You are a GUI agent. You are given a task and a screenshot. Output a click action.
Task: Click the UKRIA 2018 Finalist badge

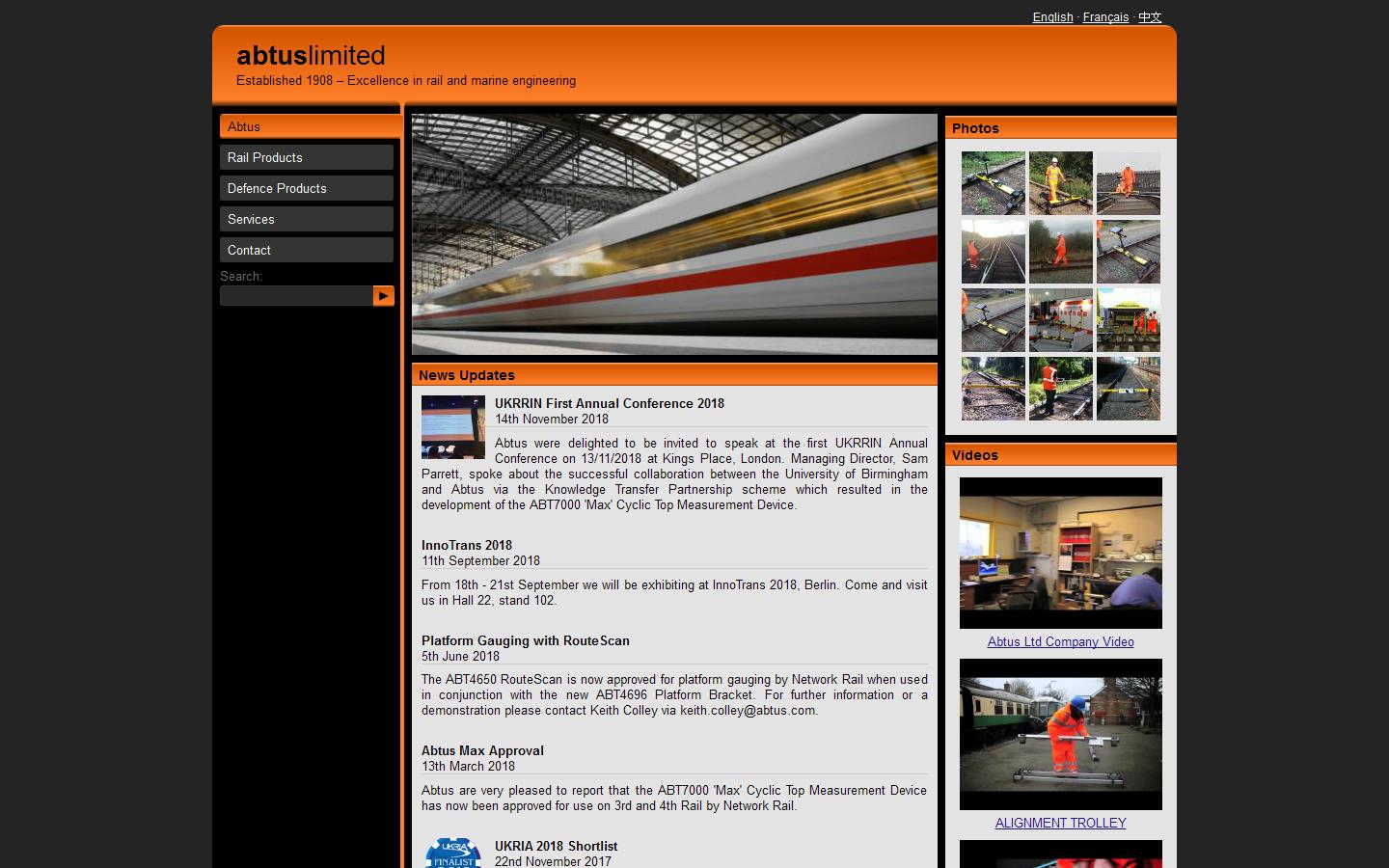click(x=451, y=853)
